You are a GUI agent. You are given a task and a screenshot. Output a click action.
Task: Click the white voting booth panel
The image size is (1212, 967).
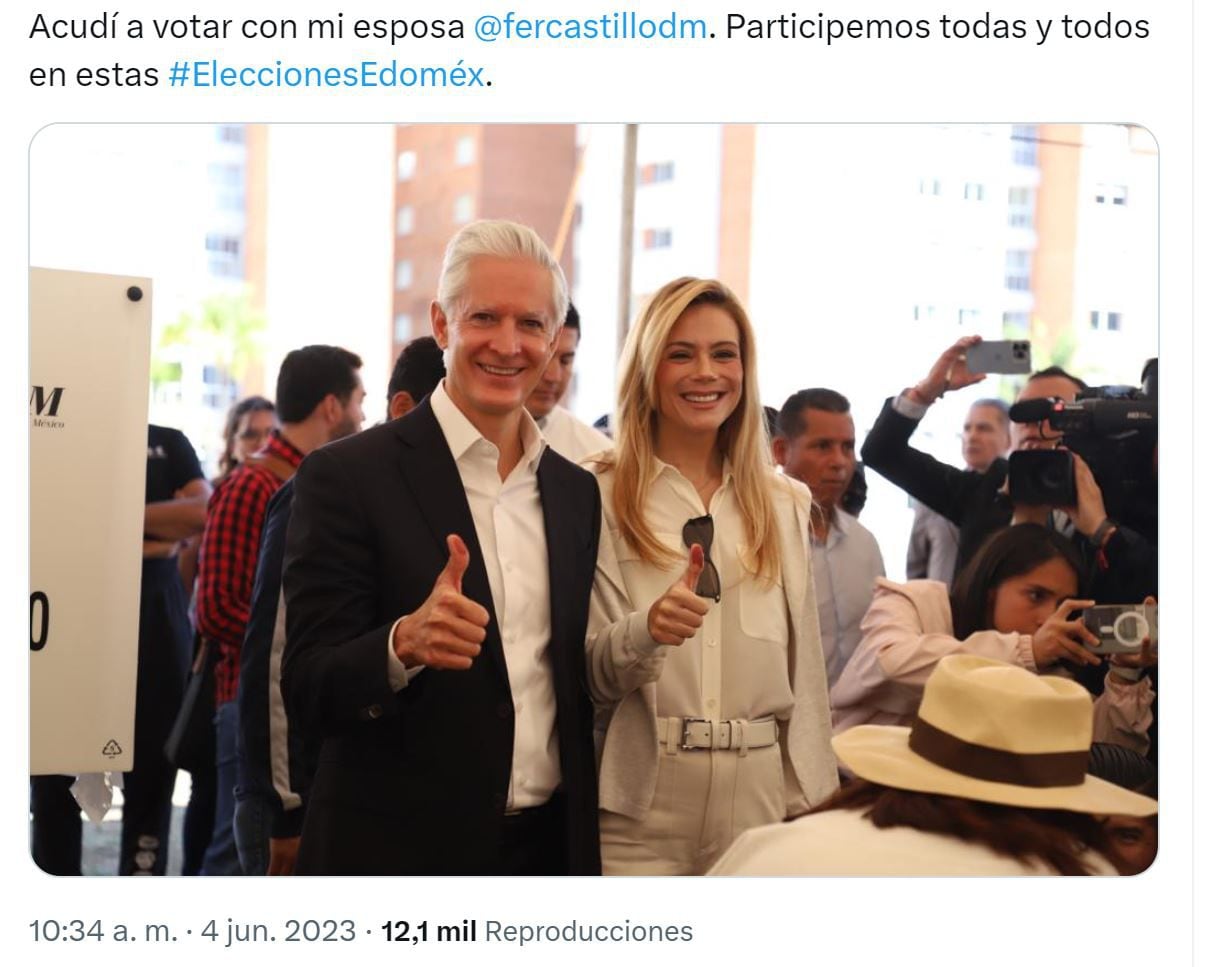[89, 522]
